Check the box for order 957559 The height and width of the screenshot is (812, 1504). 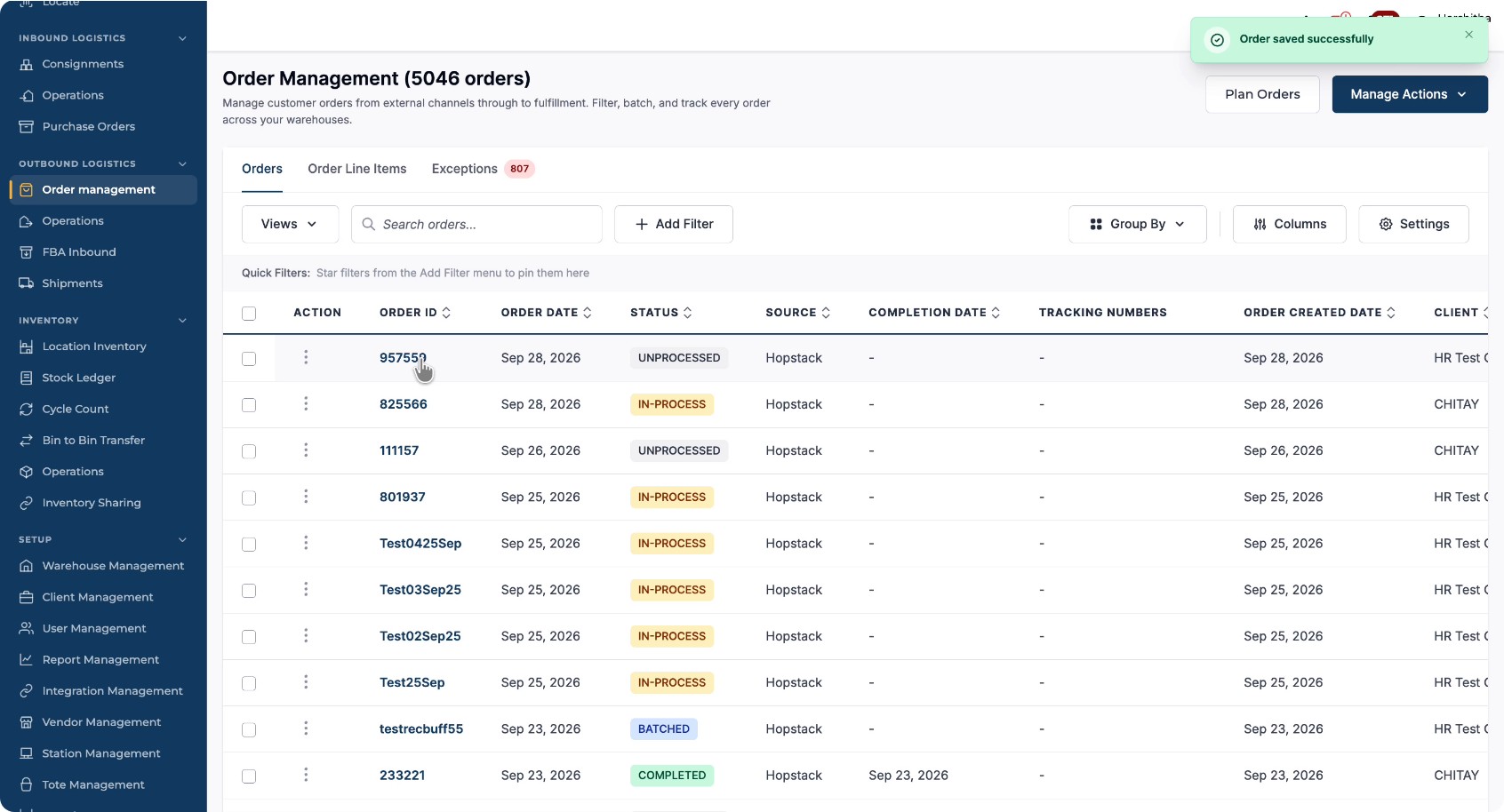249,359
